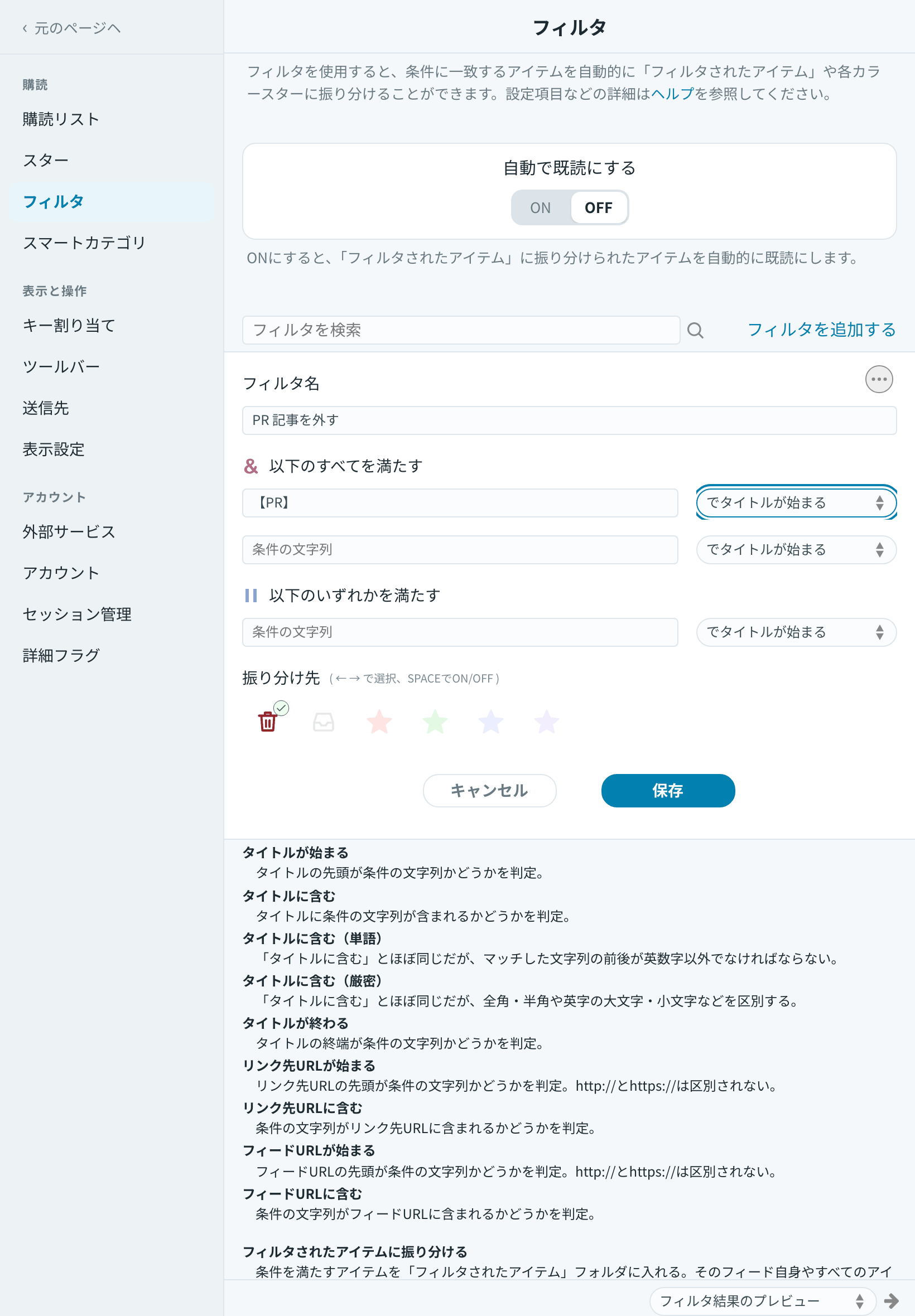Click the search magnifier icon
Screen dimensions: 915x1316
695,331
